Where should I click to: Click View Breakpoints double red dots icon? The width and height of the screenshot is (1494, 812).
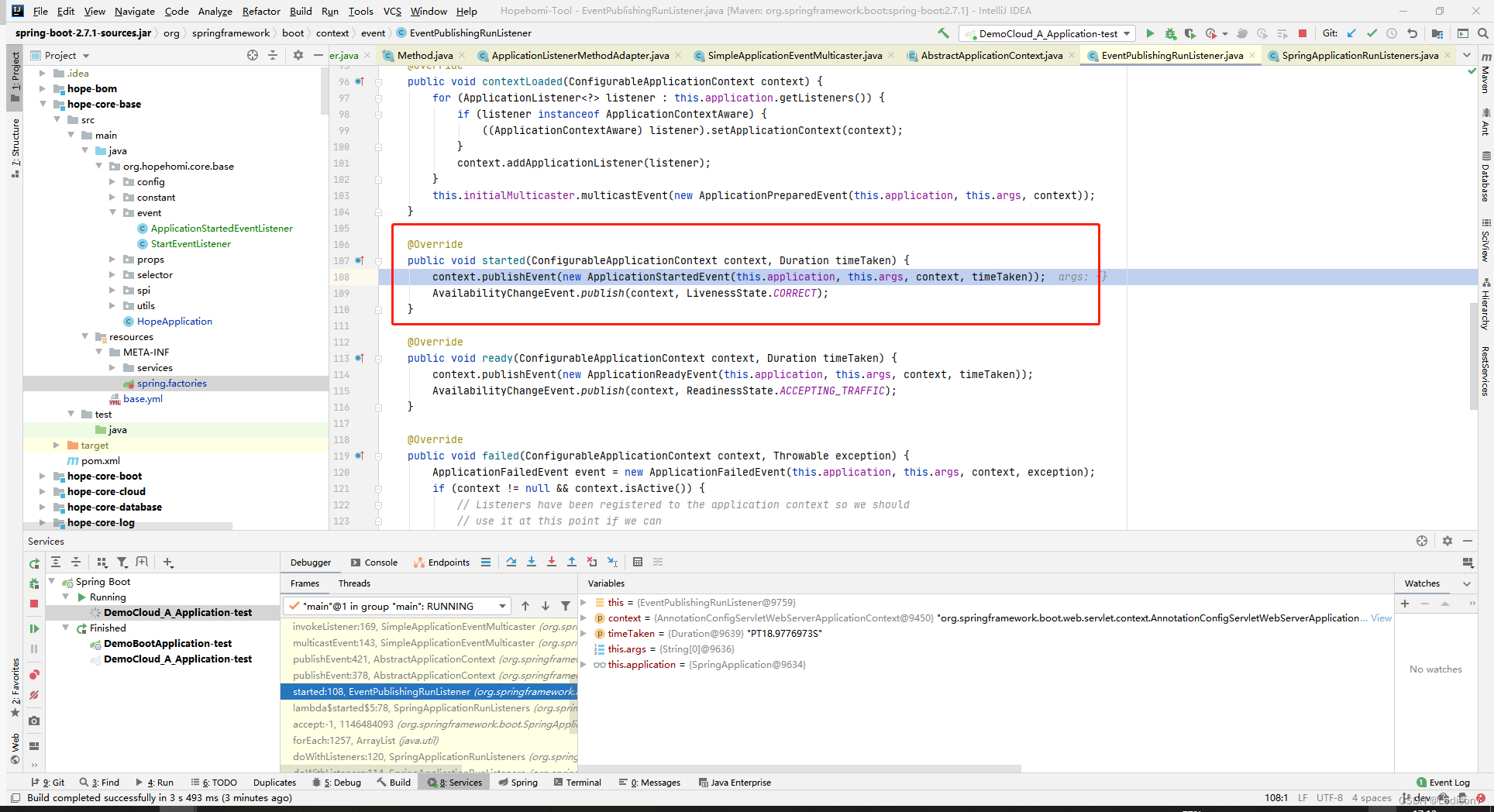(34, 675)
